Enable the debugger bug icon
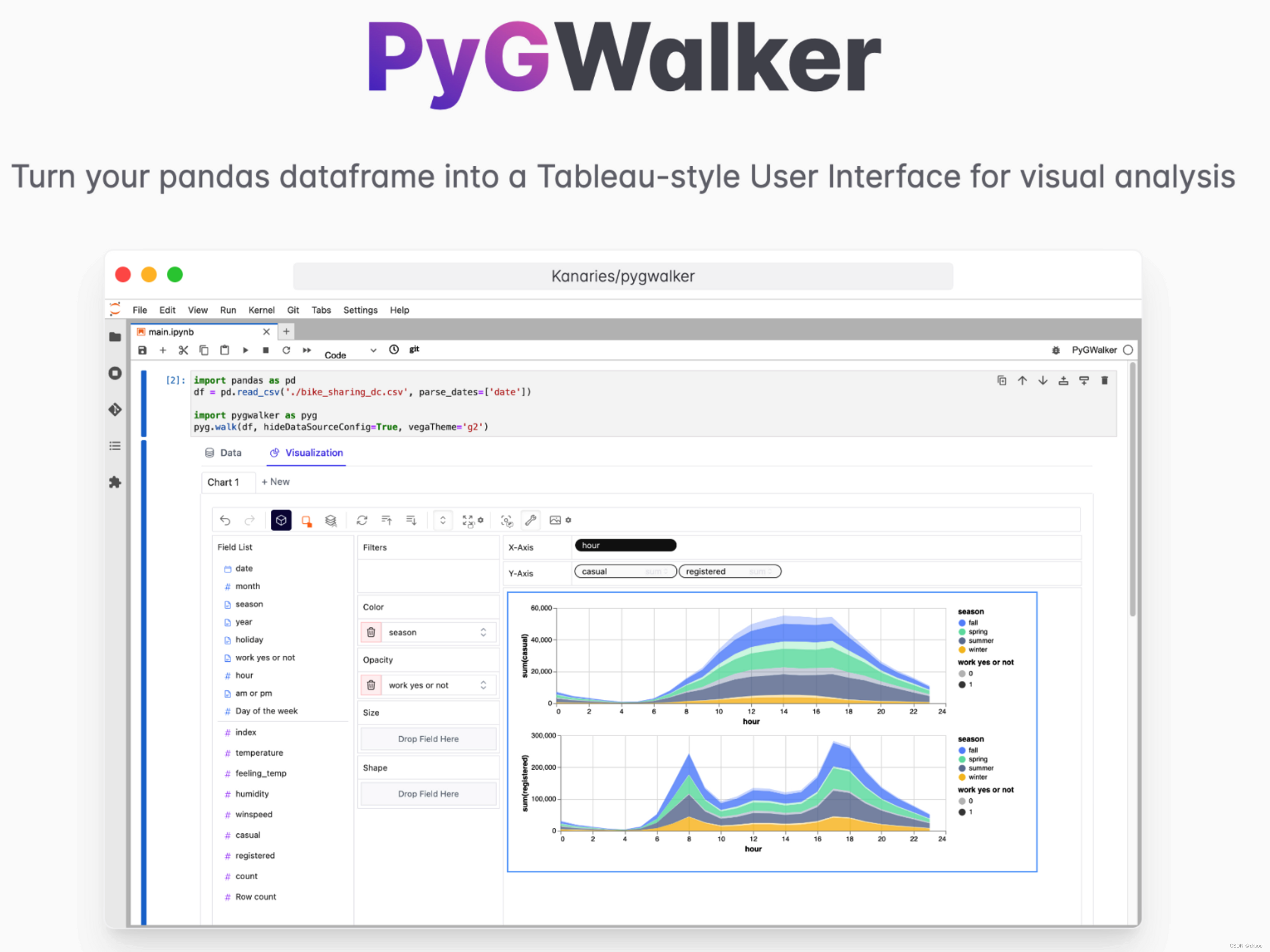This screenshot has height=952, width=1270. coord(1055,350)
